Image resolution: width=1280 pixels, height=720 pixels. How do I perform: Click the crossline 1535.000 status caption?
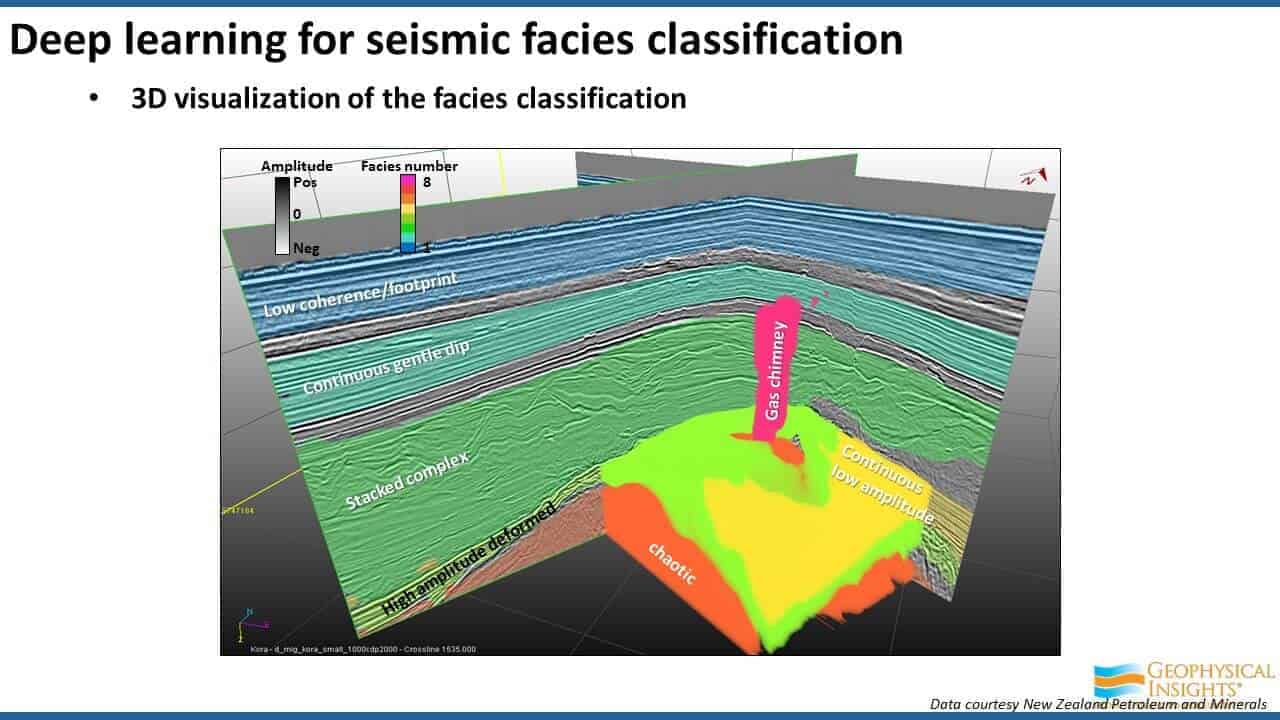362,649
